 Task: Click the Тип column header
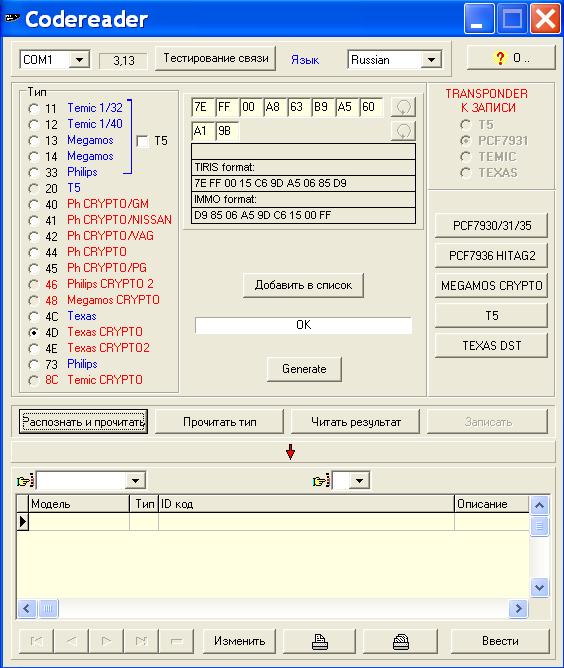pos(144,504)
